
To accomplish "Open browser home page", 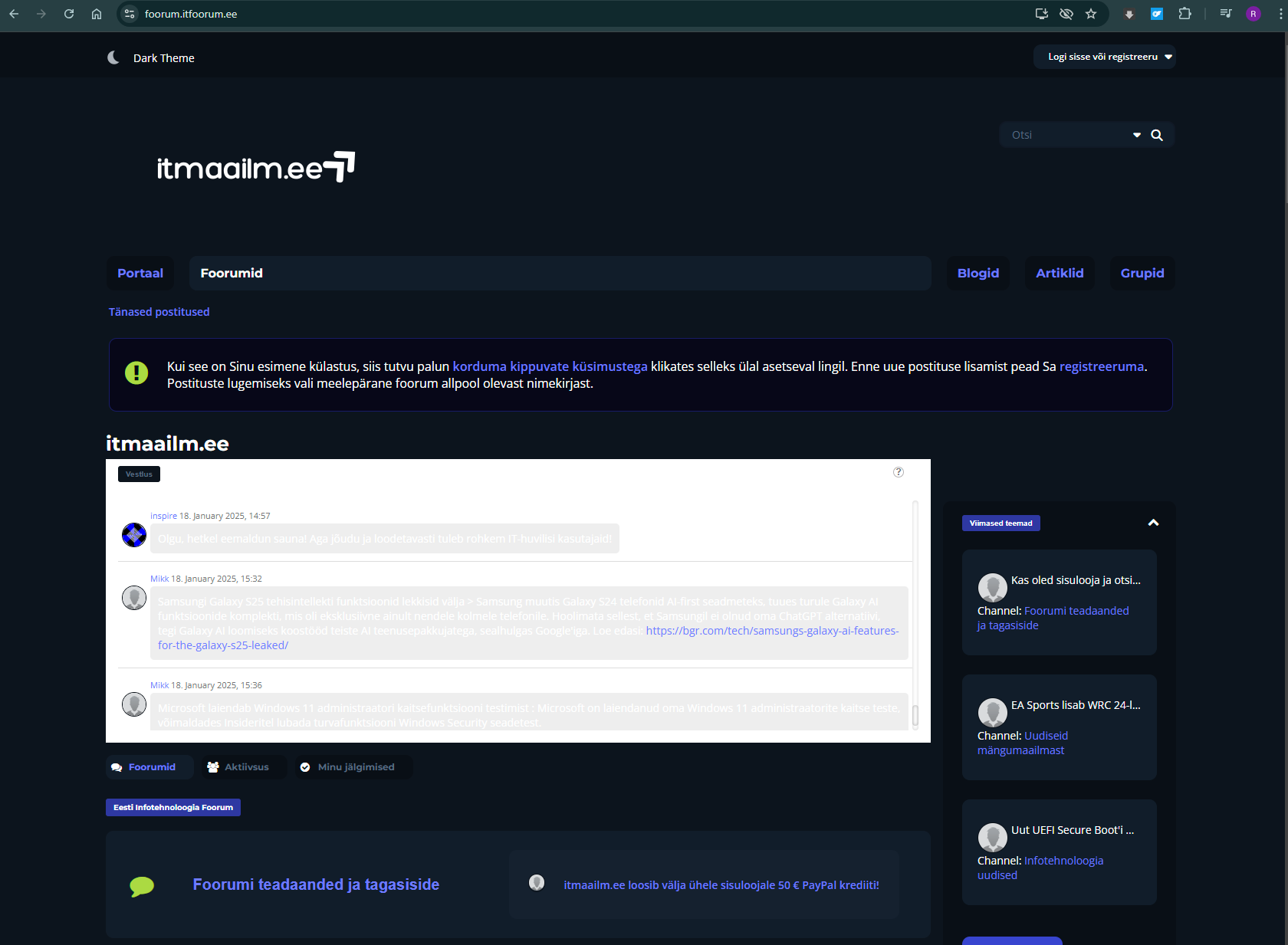I will [x=97, y=14].
